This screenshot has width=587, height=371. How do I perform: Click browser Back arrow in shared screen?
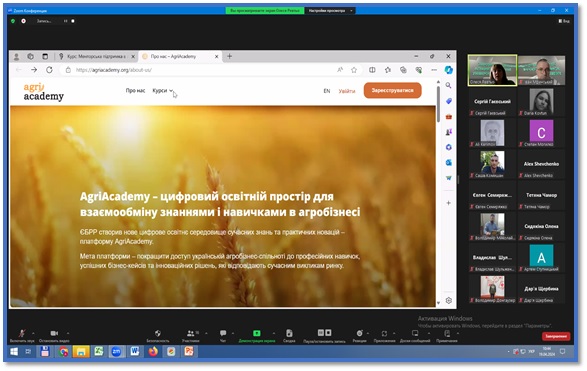pyautogui.click(x=19, y=70)
